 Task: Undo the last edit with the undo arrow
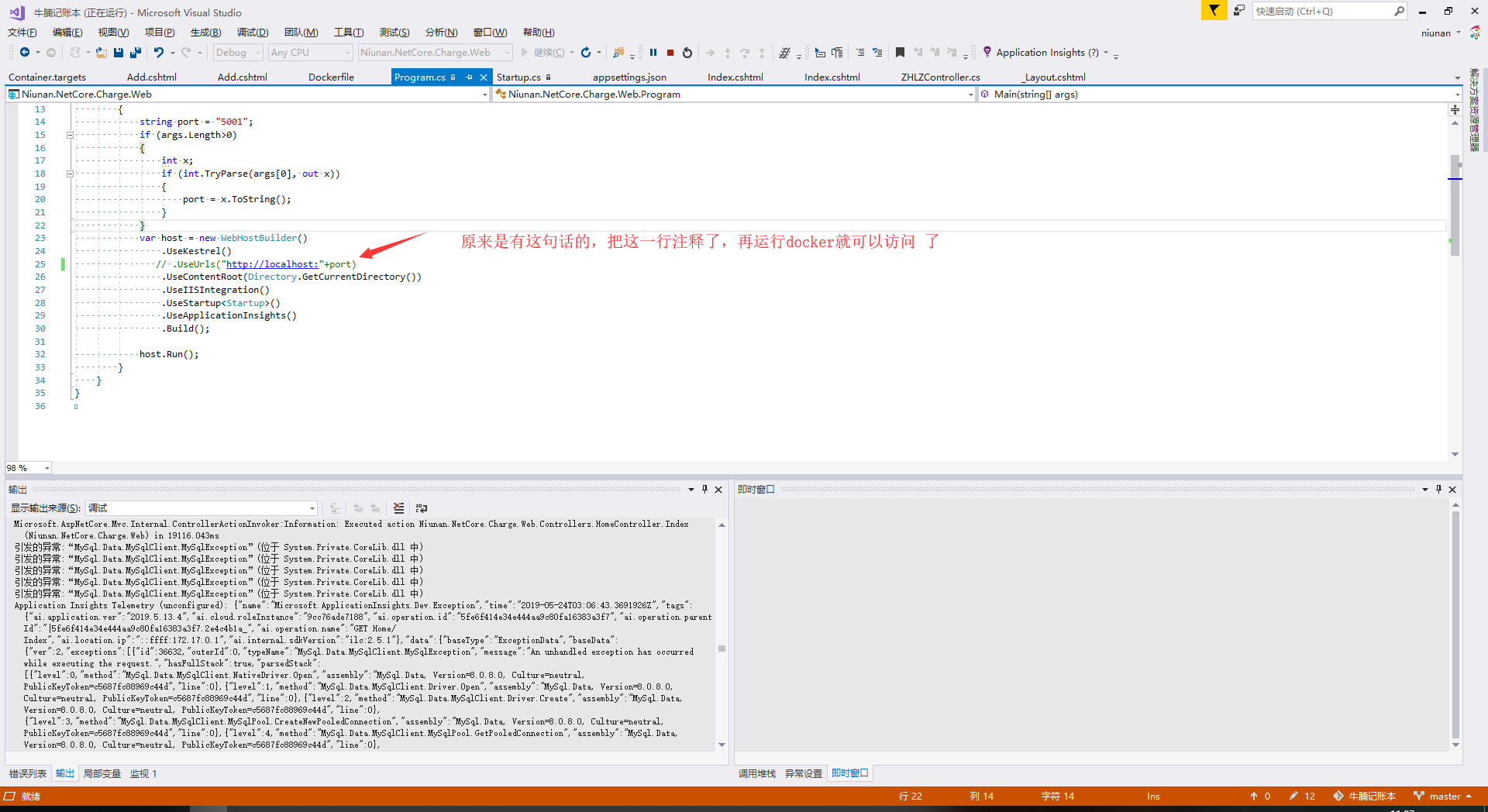[x=158, y=53]
